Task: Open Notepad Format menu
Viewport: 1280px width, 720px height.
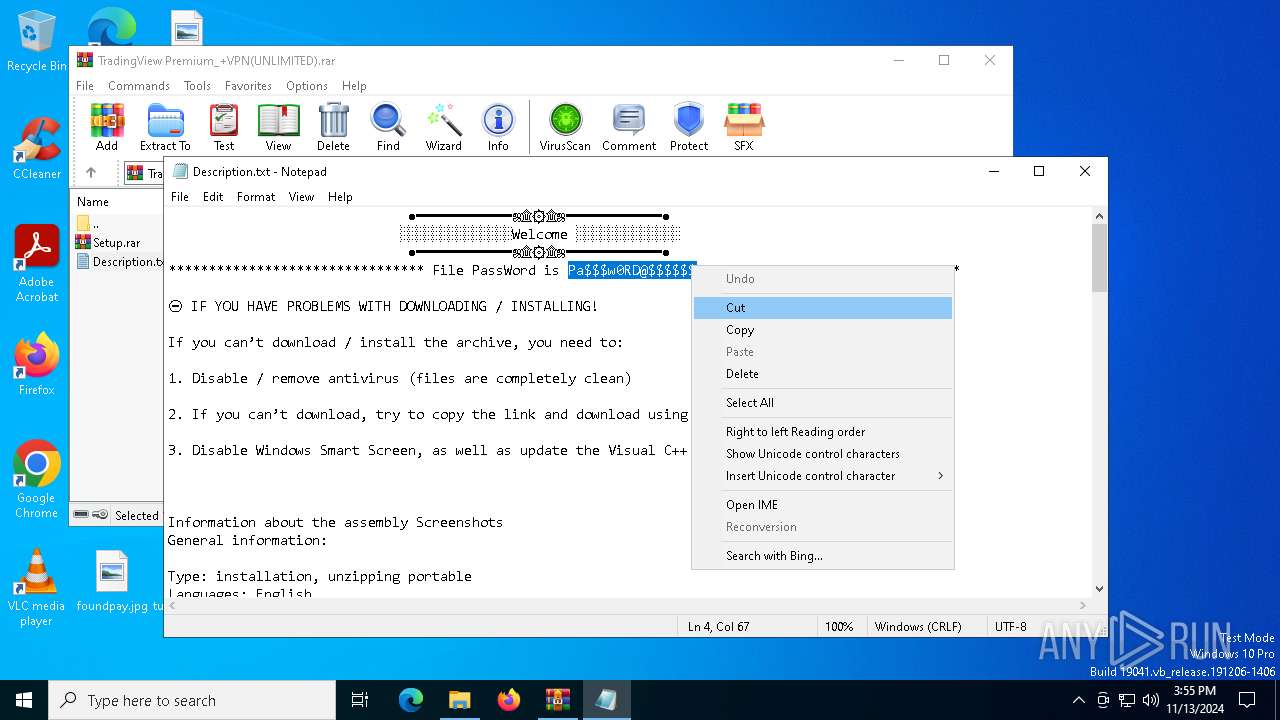Action: [256, 197]
